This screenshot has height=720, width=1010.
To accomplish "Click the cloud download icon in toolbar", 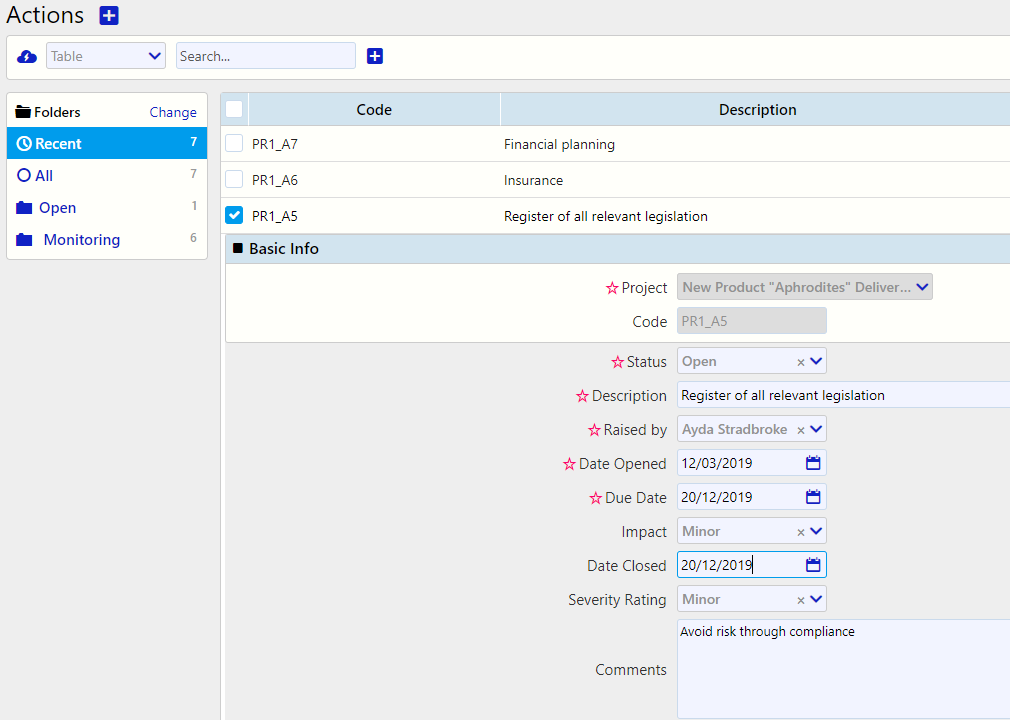I will pyautogui.click(x=27, y=57).
